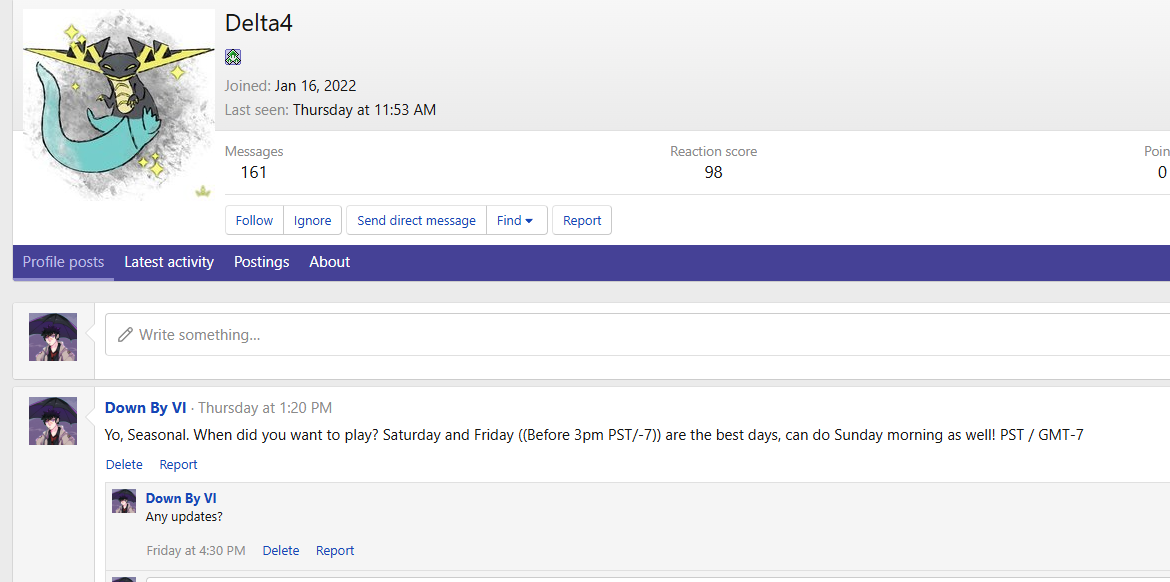Expand the Find dropdown
This screenshot has height=582, width=1170.
pos(516,220)
